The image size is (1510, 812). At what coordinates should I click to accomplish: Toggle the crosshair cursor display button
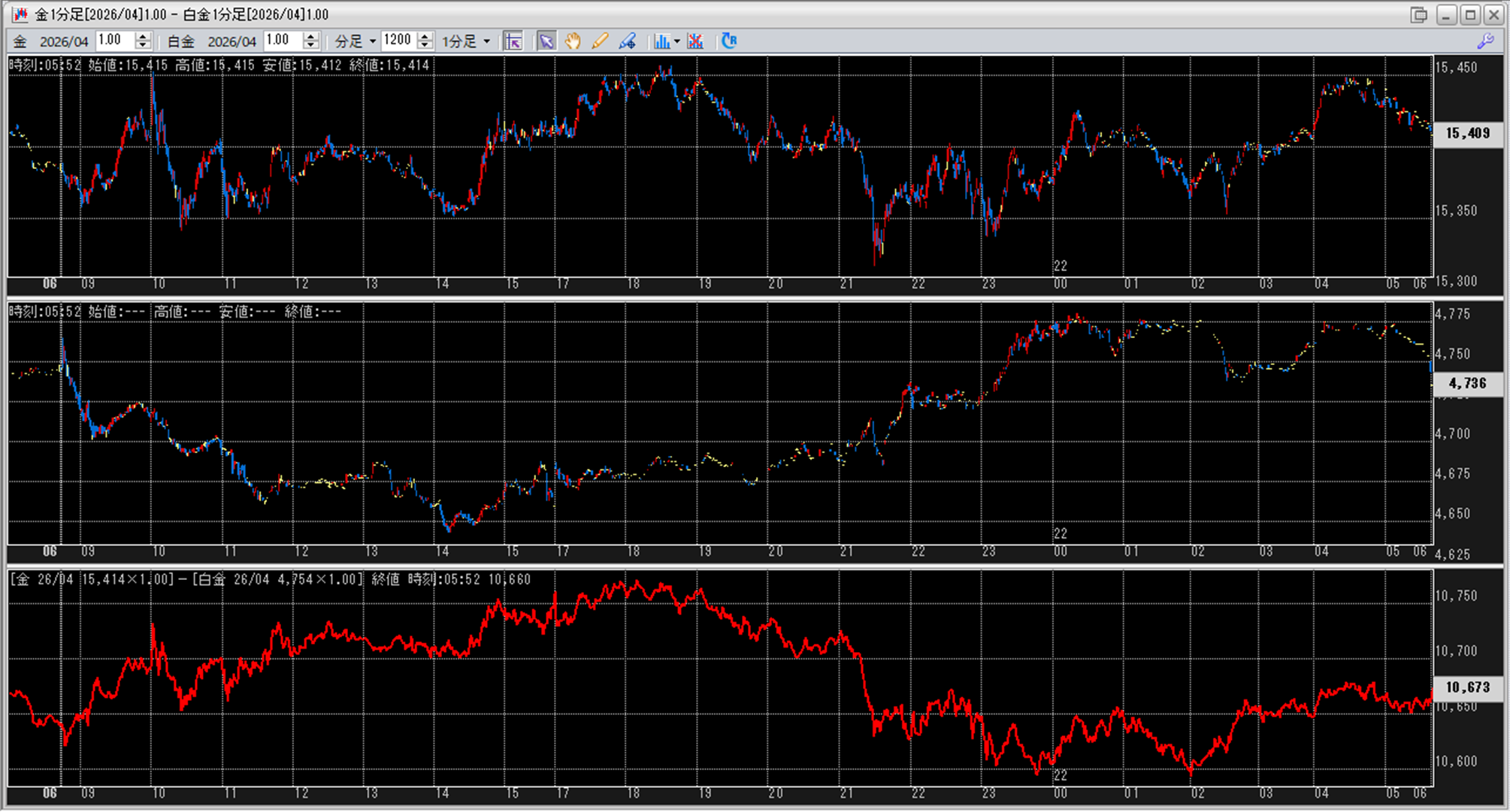tap(513, 41)
